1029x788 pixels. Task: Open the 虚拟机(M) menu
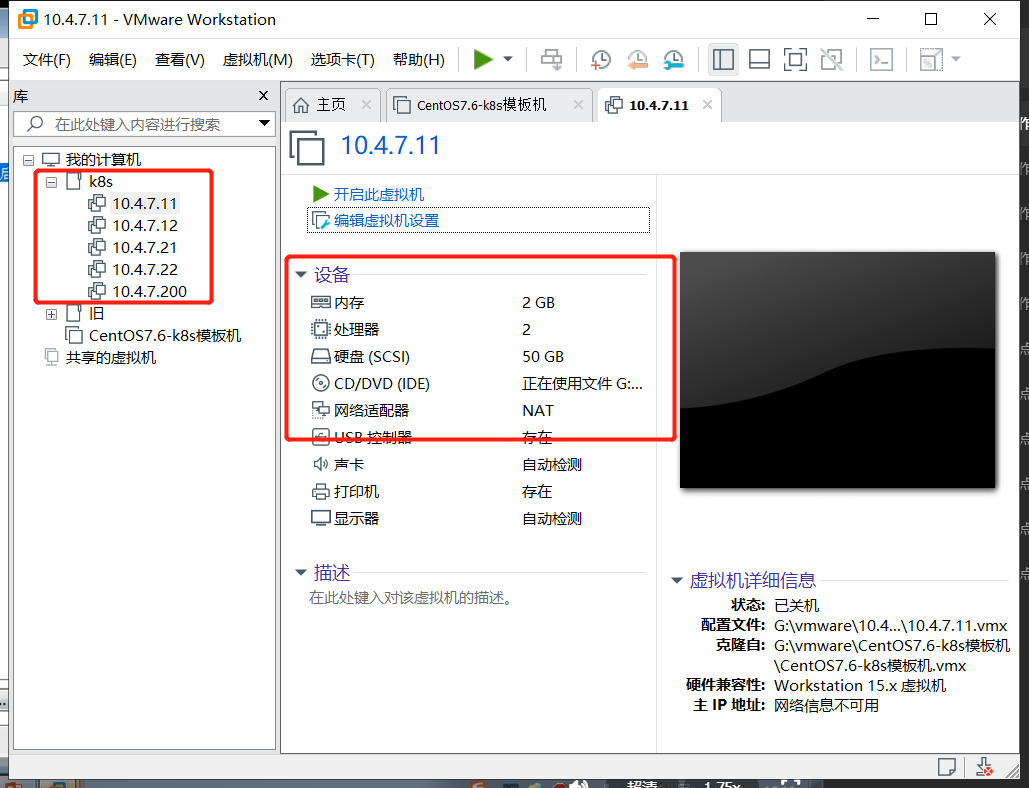257,60
